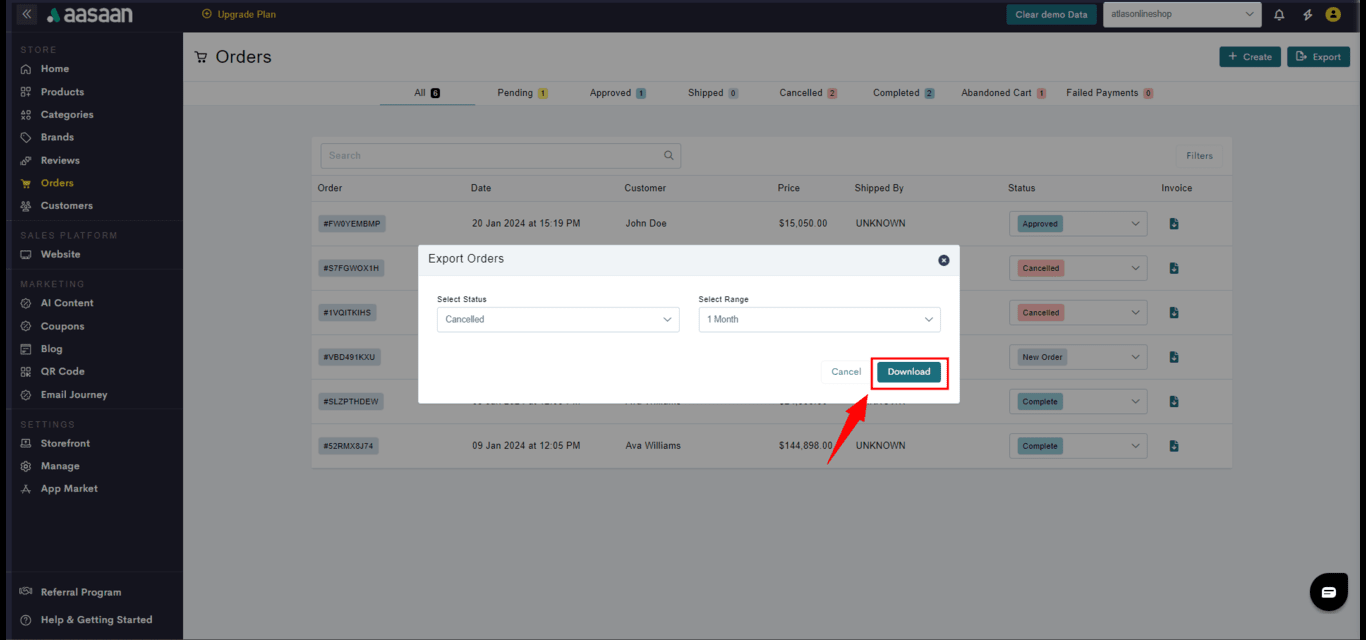
Task: Open notifications bell icon
Action: tap(1279, 15)
